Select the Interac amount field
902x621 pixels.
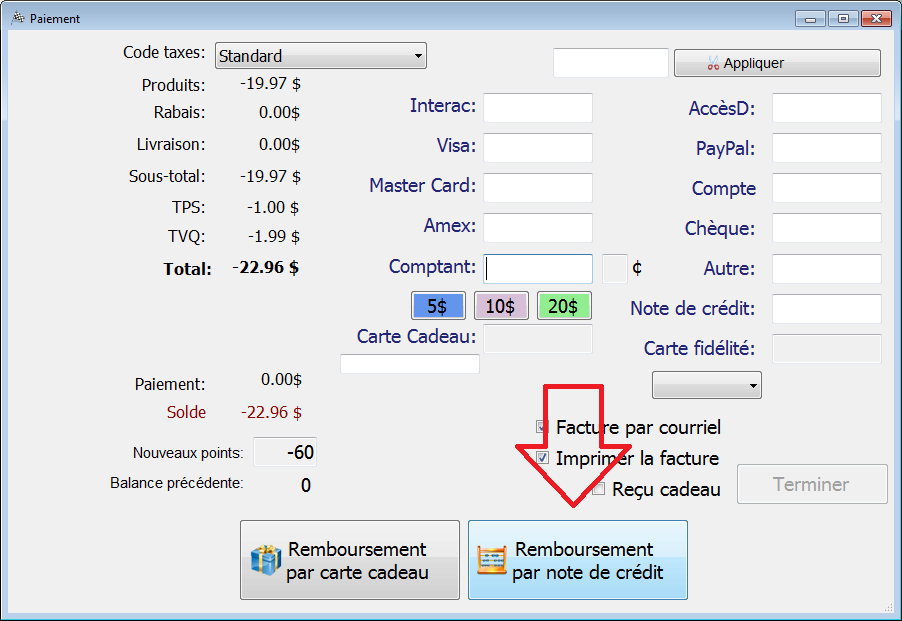pos(538,107)
